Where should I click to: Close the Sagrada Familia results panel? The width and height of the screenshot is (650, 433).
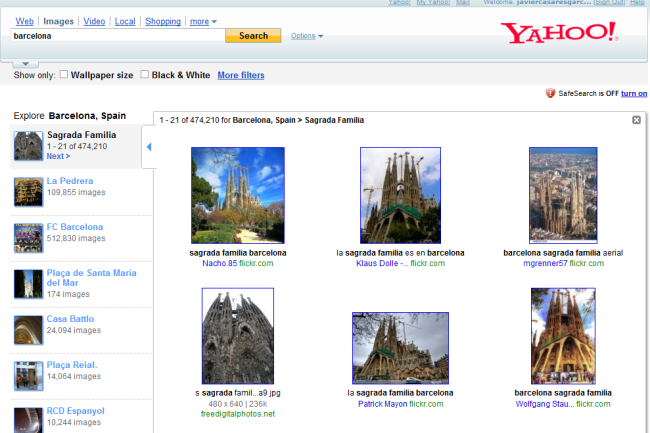(636, 120)
